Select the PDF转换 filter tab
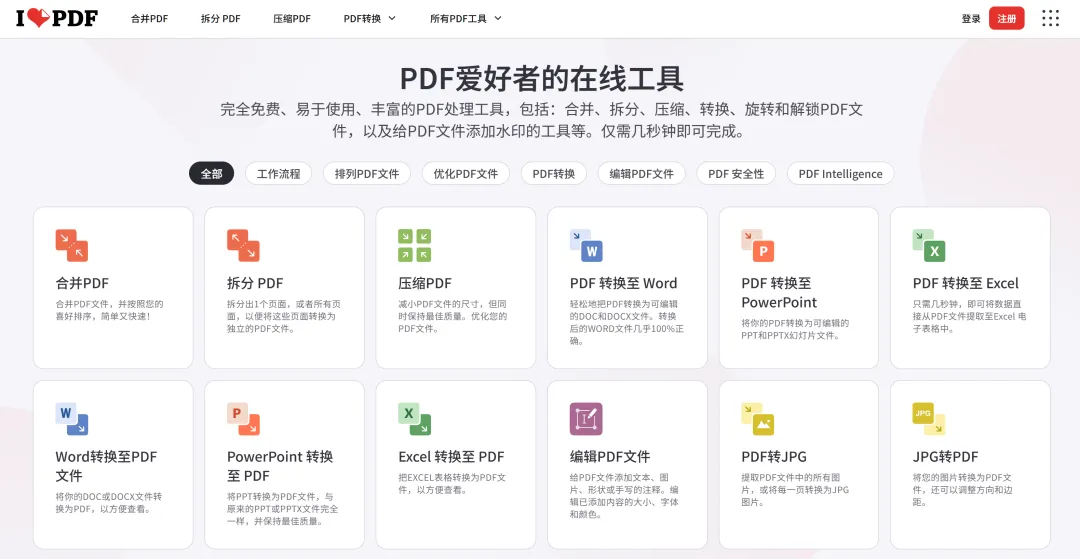This screenshot has width=1080, height=559. pyautogui.click(x=554, y=173)
